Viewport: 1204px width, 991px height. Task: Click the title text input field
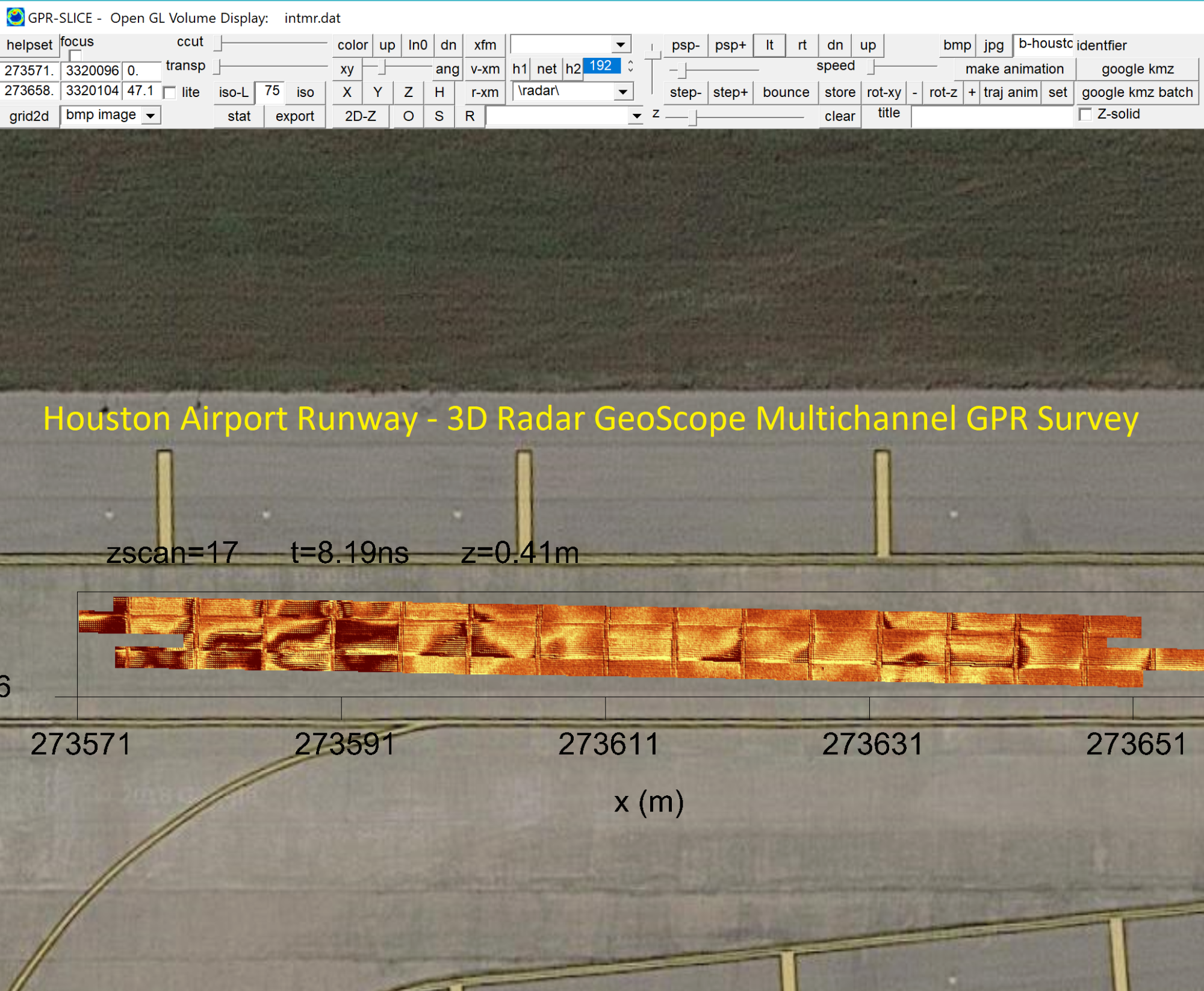(x=992, y=116)
